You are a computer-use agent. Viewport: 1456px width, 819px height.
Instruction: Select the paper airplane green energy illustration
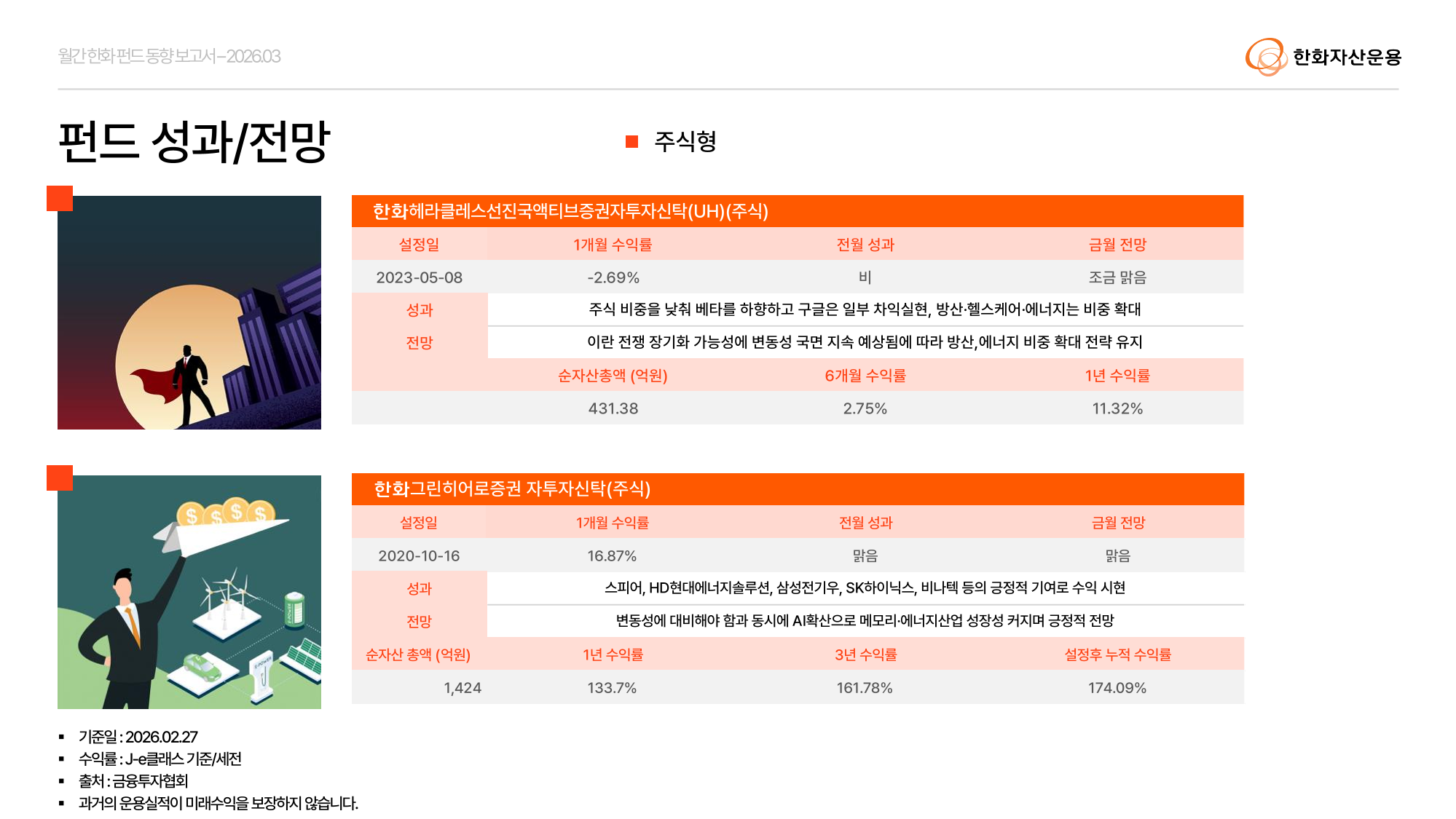[x=189, y=592]
